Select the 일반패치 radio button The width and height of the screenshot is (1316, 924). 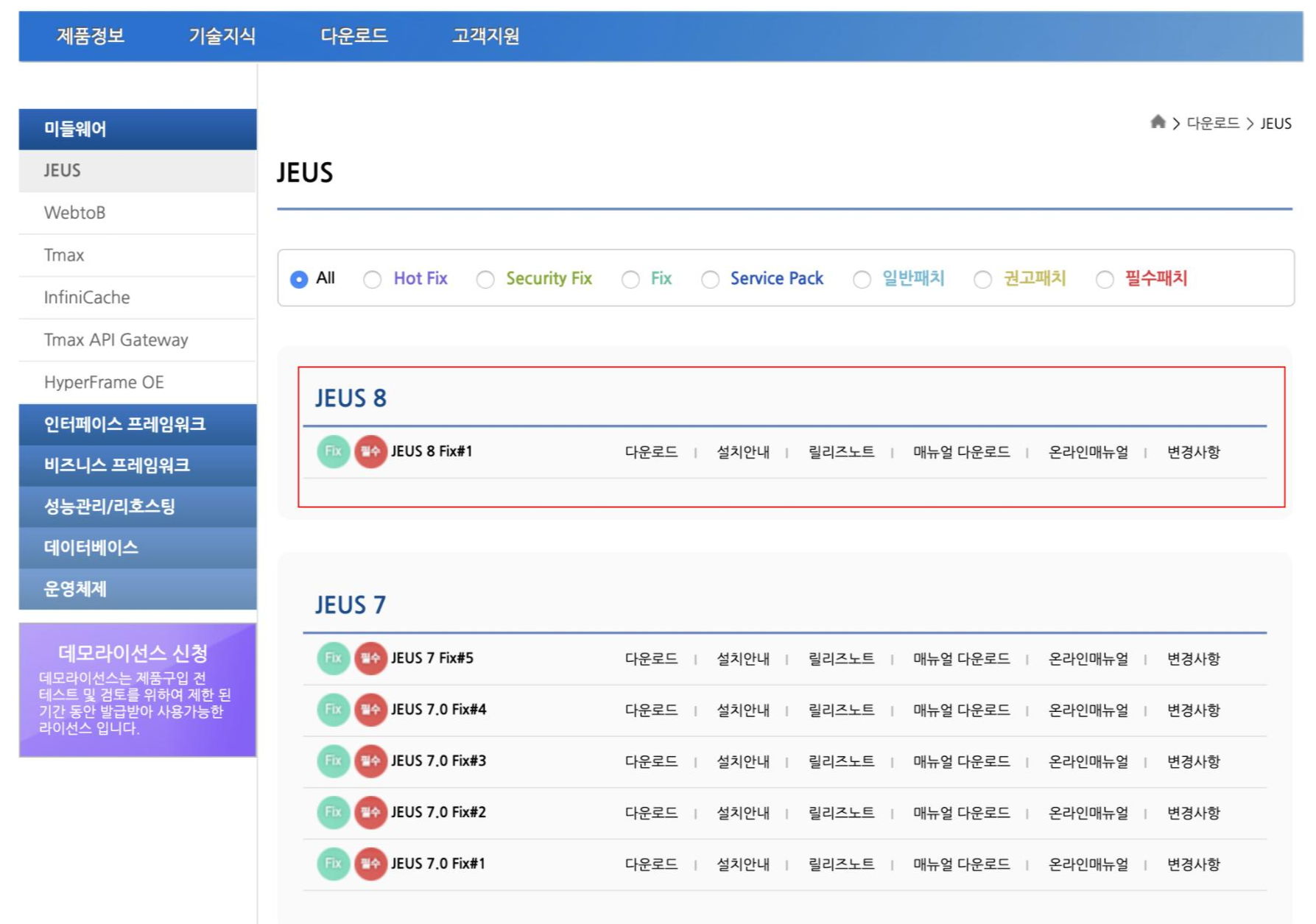pos(862,279)
